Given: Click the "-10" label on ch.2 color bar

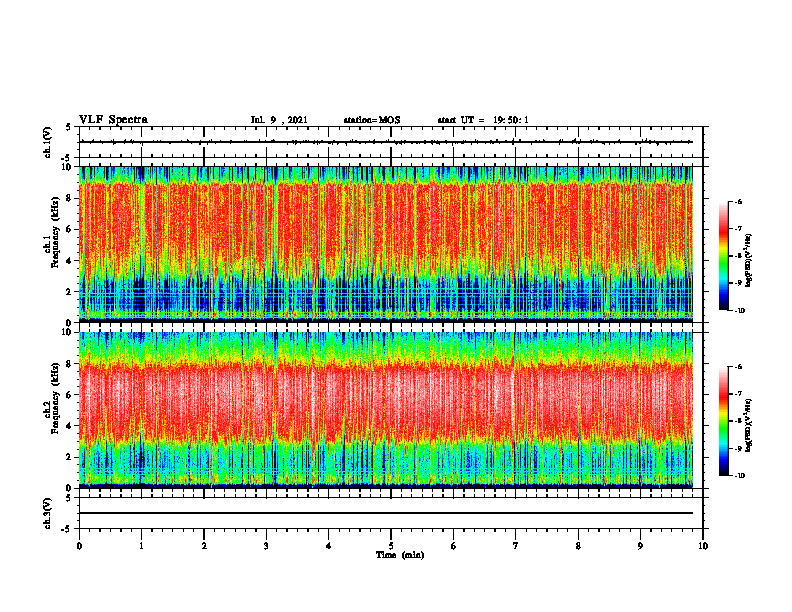Looking at the screenshot, I should click(x=740, y=476).
